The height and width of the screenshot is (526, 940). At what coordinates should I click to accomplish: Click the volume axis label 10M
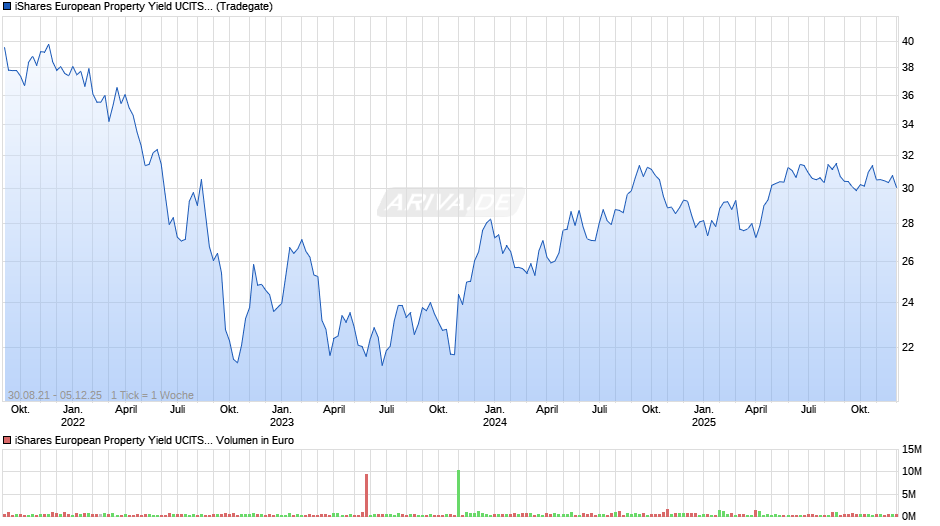point(912,471)
